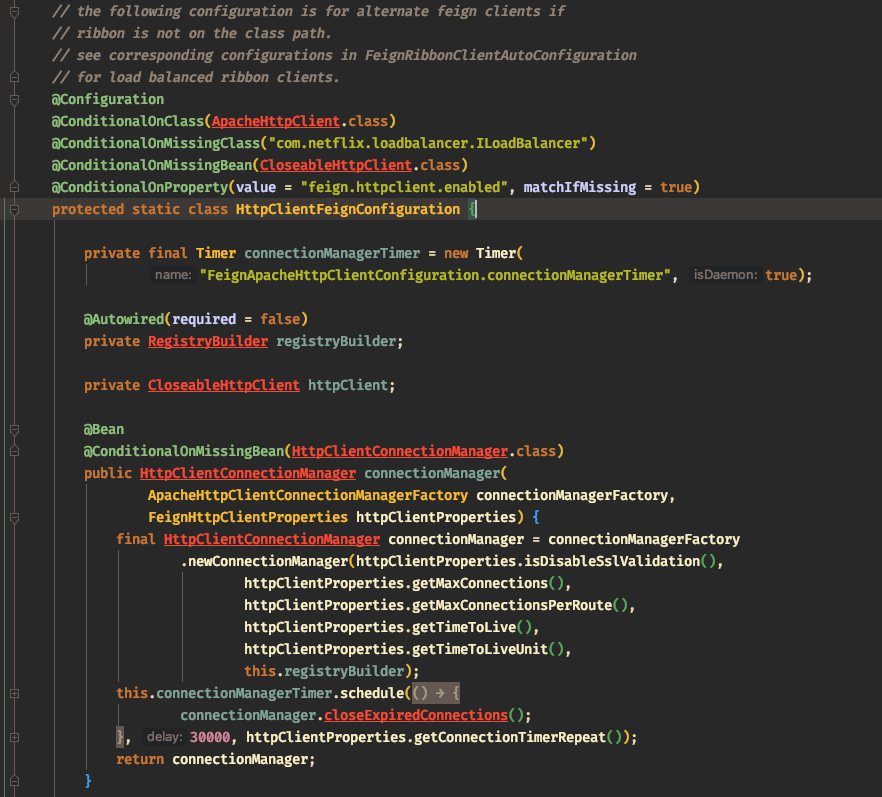Click getTimeToLive() call

(x=472, y=627)
